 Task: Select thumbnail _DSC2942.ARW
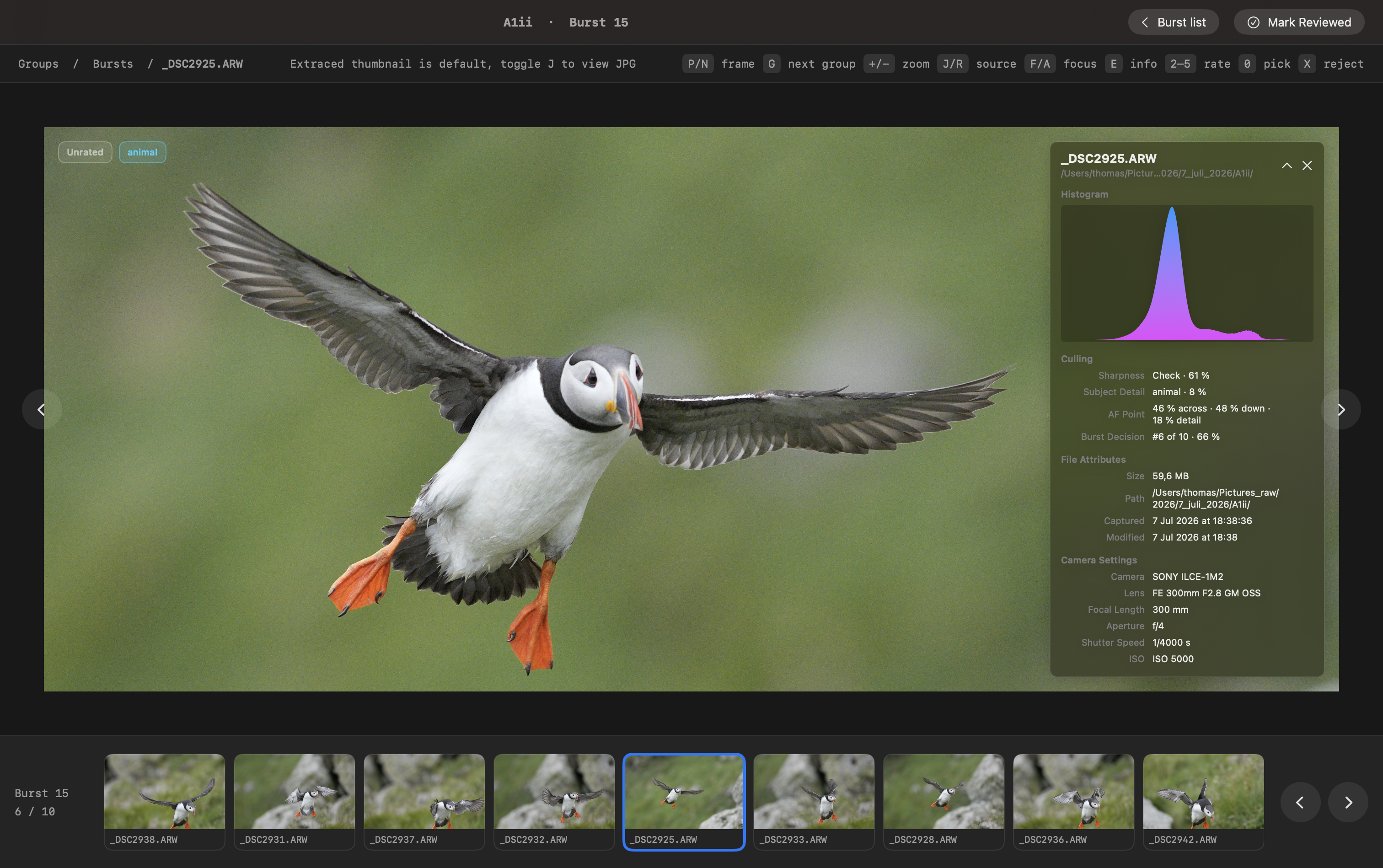tap(1203, 801)
